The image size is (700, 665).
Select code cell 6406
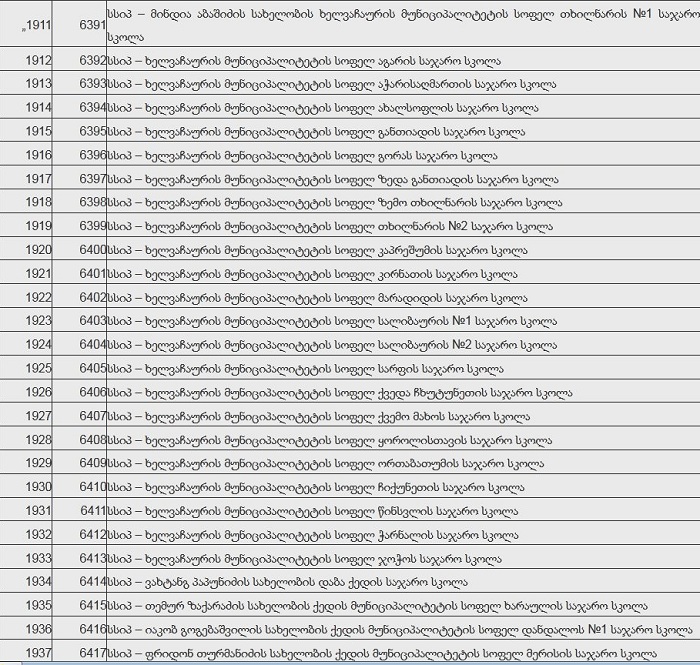[x=93, y=392]
